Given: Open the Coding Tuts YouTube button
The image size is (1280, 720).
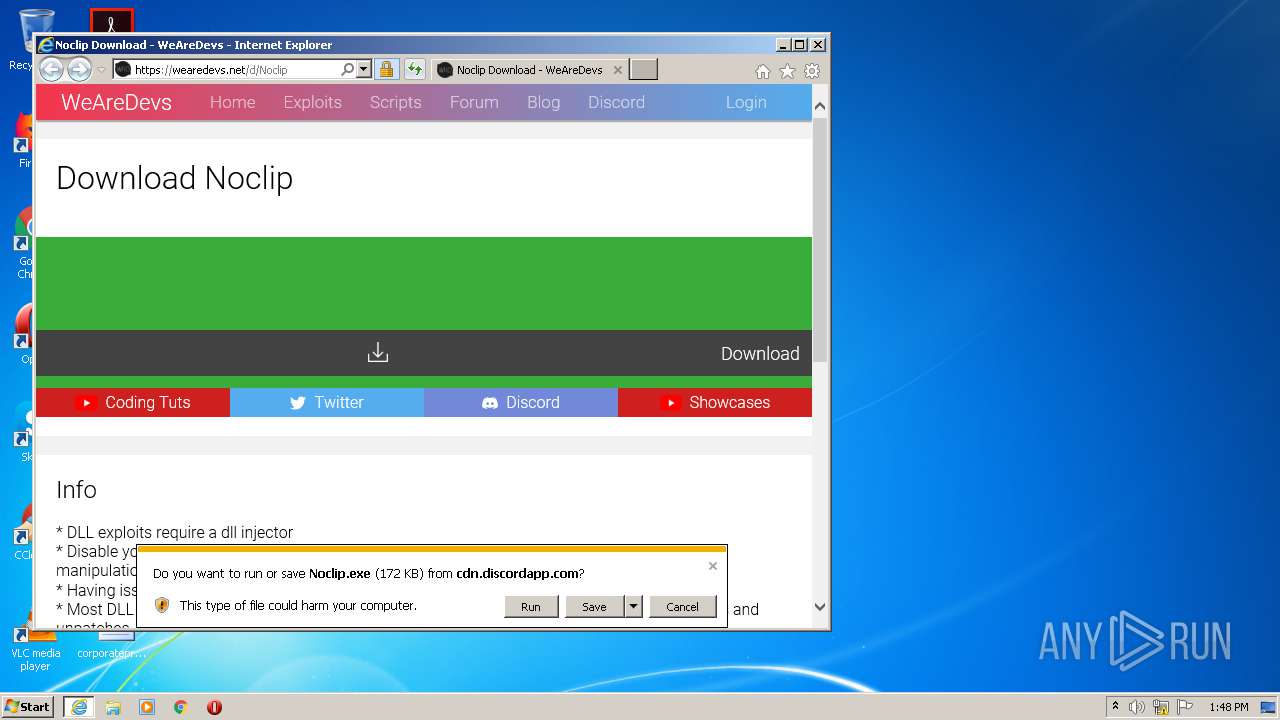Looking at the screenshot, I should [x=133, y=402].
